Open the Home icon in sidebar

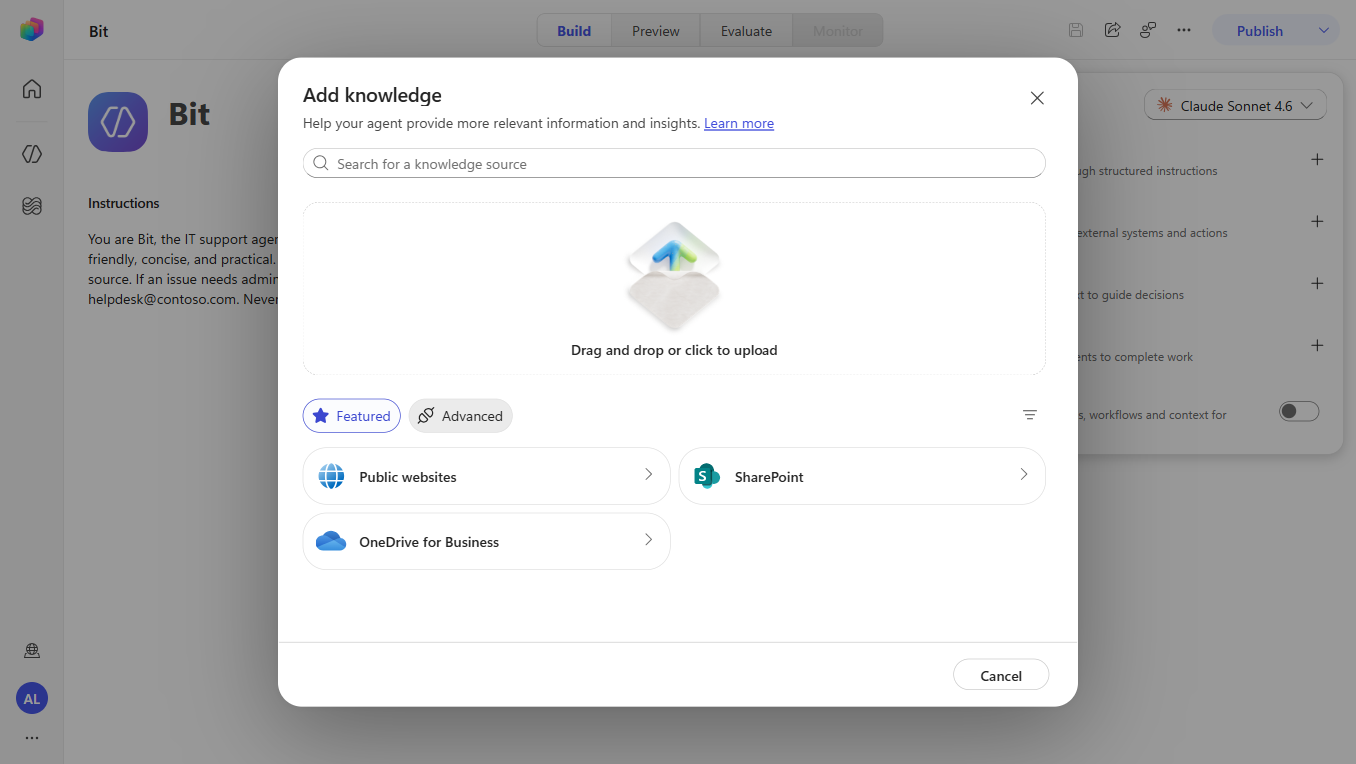pos(32,89)
